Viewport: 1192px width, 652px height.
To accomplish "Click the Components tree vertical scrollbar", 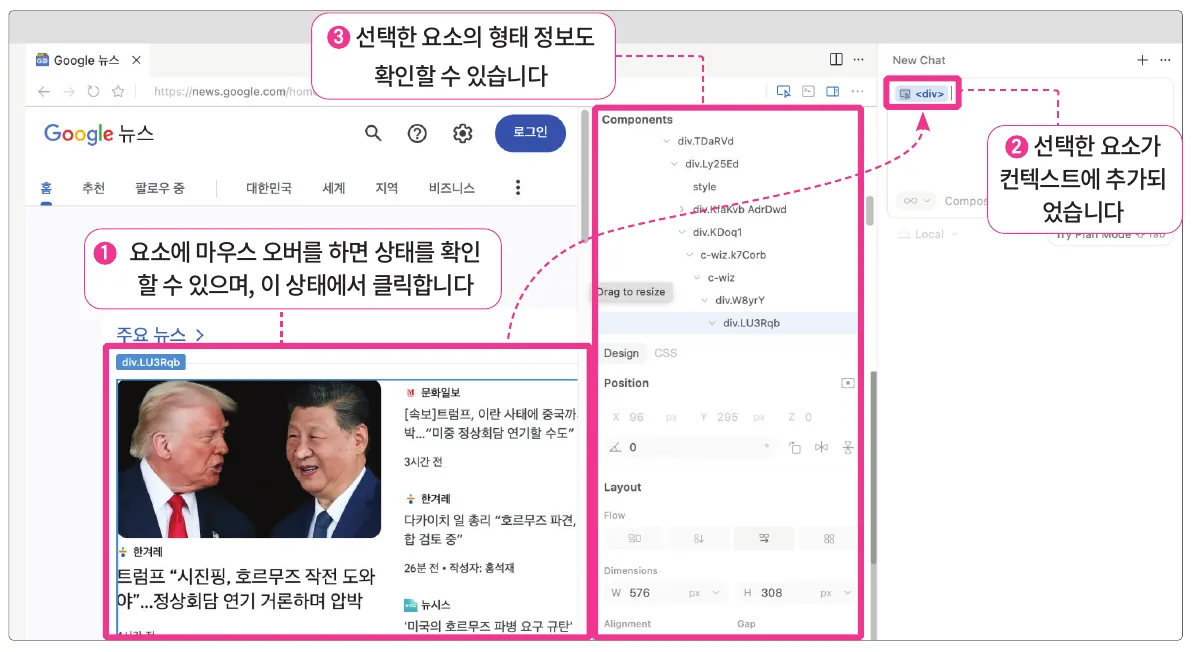I will 870,210.
